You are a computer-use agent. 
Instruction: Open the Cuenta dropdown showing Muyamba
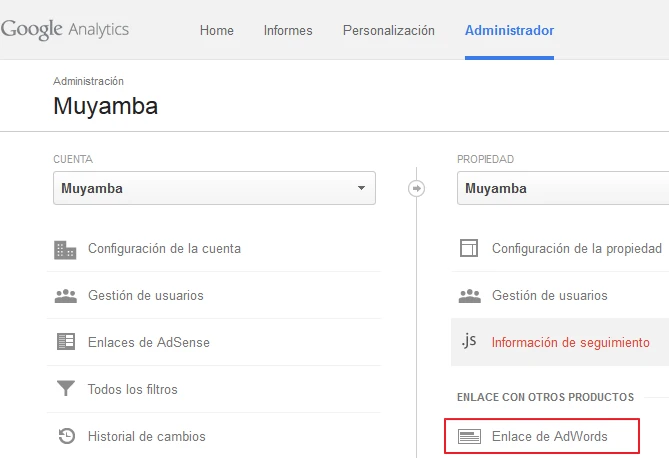coord(214,188)
